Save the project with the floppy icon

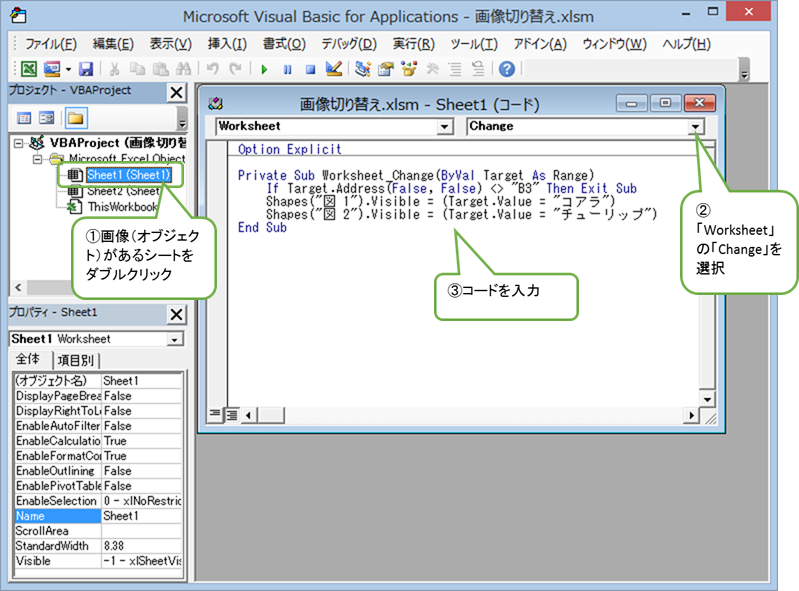[86, 68]
